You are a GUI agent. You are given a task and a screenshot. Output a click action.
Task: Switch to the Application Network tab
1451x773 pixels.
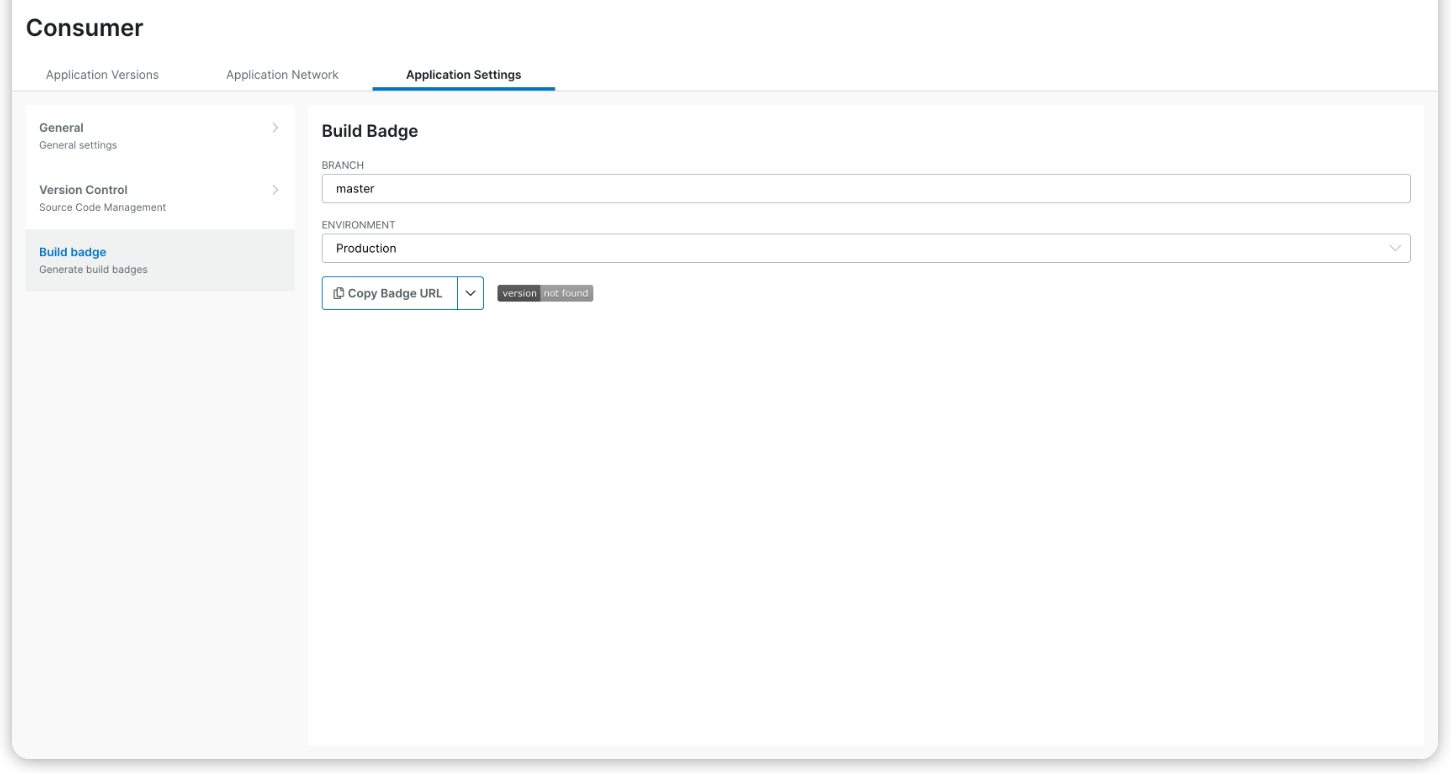pyautogui.click(x=283, y=74)
